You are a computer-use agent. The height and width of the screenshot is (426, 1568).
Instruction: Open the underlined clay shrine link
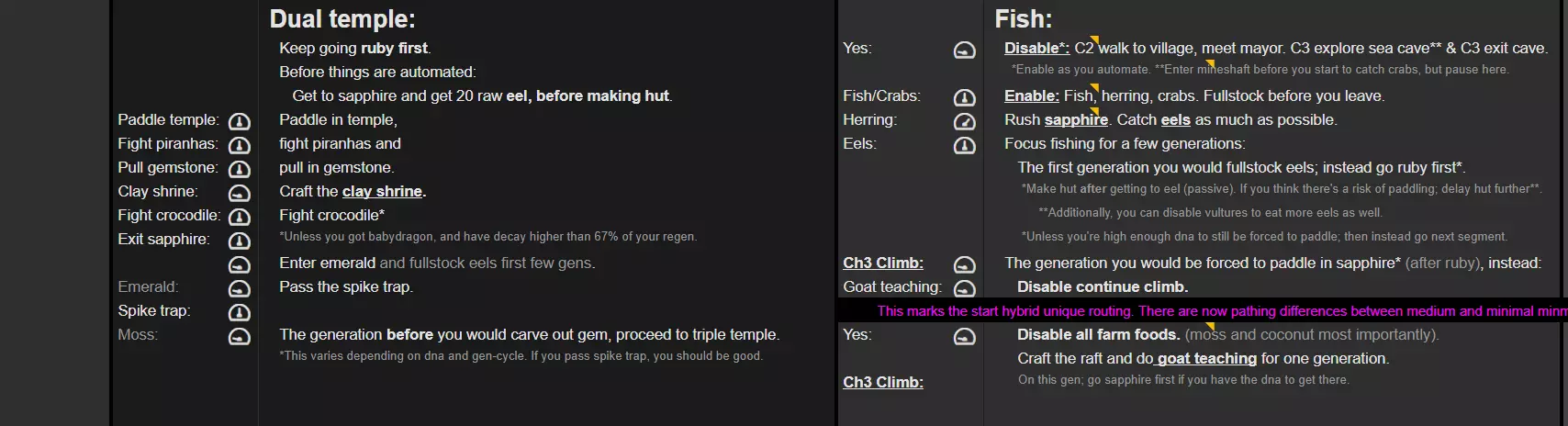tap(382, 192)
